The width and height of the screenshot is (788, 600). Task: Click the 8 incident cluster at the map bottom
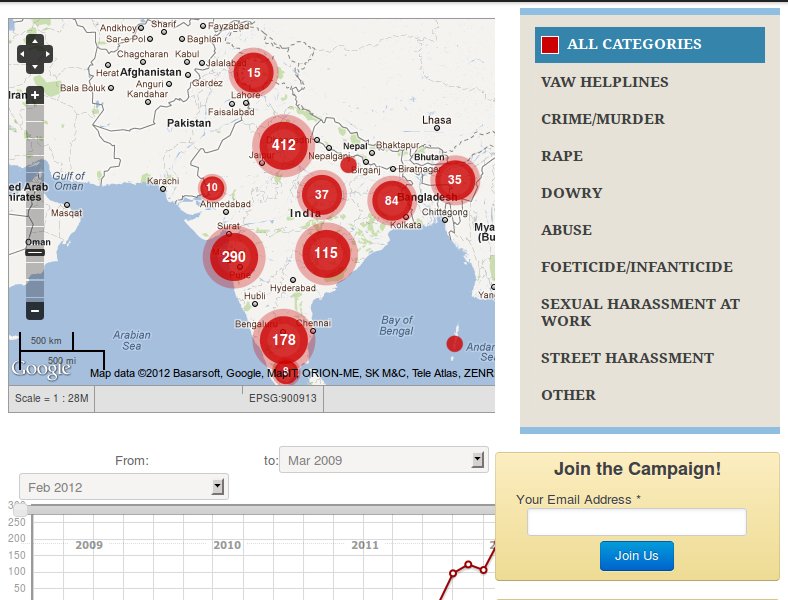pos(286,371)
